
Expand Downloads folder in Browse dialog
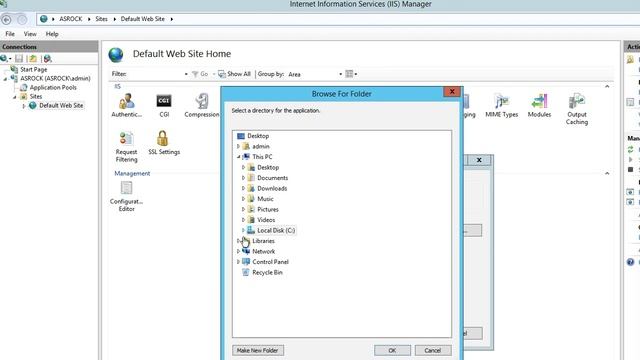(243, 188)
